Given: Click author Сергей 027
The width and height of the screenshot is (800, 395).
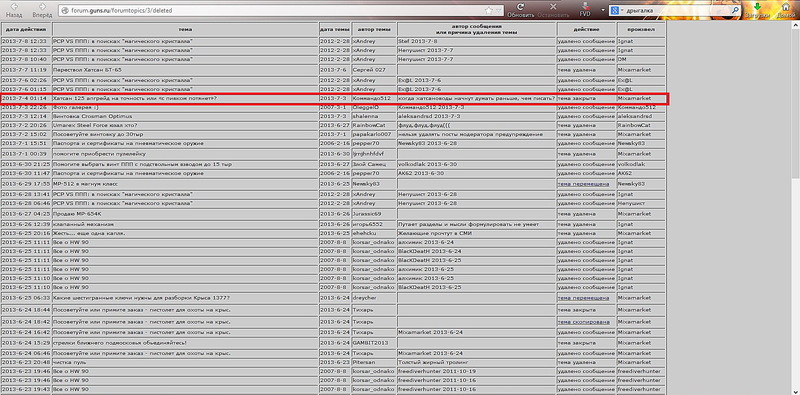Looking at the screenshot, I should point(369,69).
